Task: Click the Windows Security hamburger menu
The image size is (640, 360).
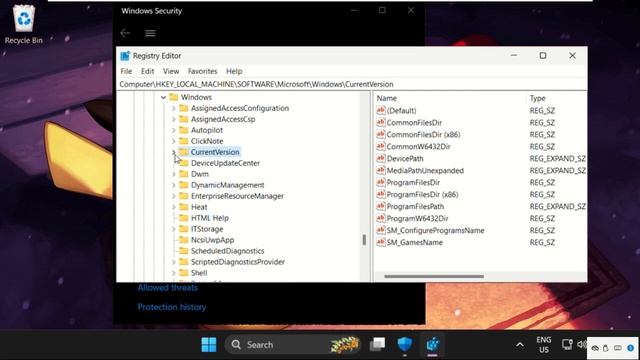Action: (x=150, y=33)
